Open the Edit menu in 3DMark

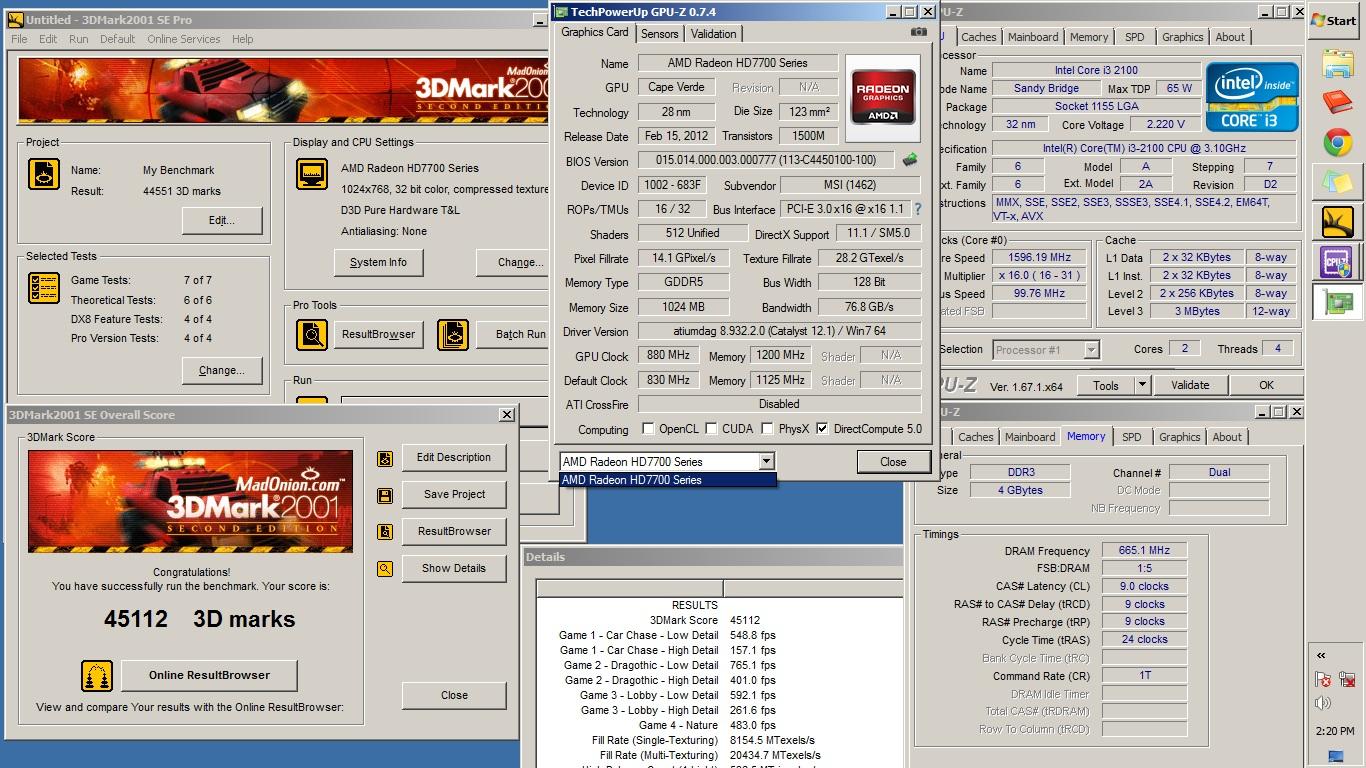(x=48, y=39)
